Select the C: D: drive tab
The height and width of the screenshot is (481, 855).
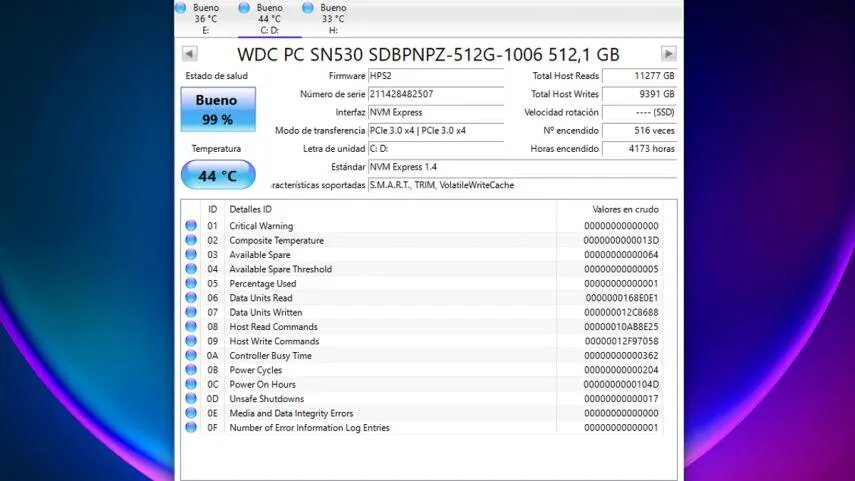point(269,18)
